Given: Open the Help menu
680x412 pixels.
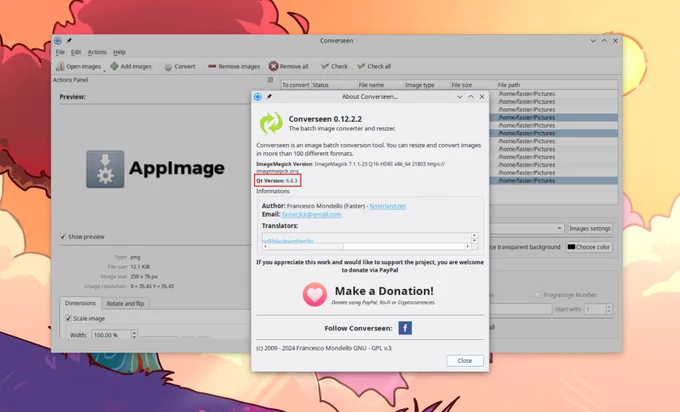Looking at the screenshot, I should [119, 52].
